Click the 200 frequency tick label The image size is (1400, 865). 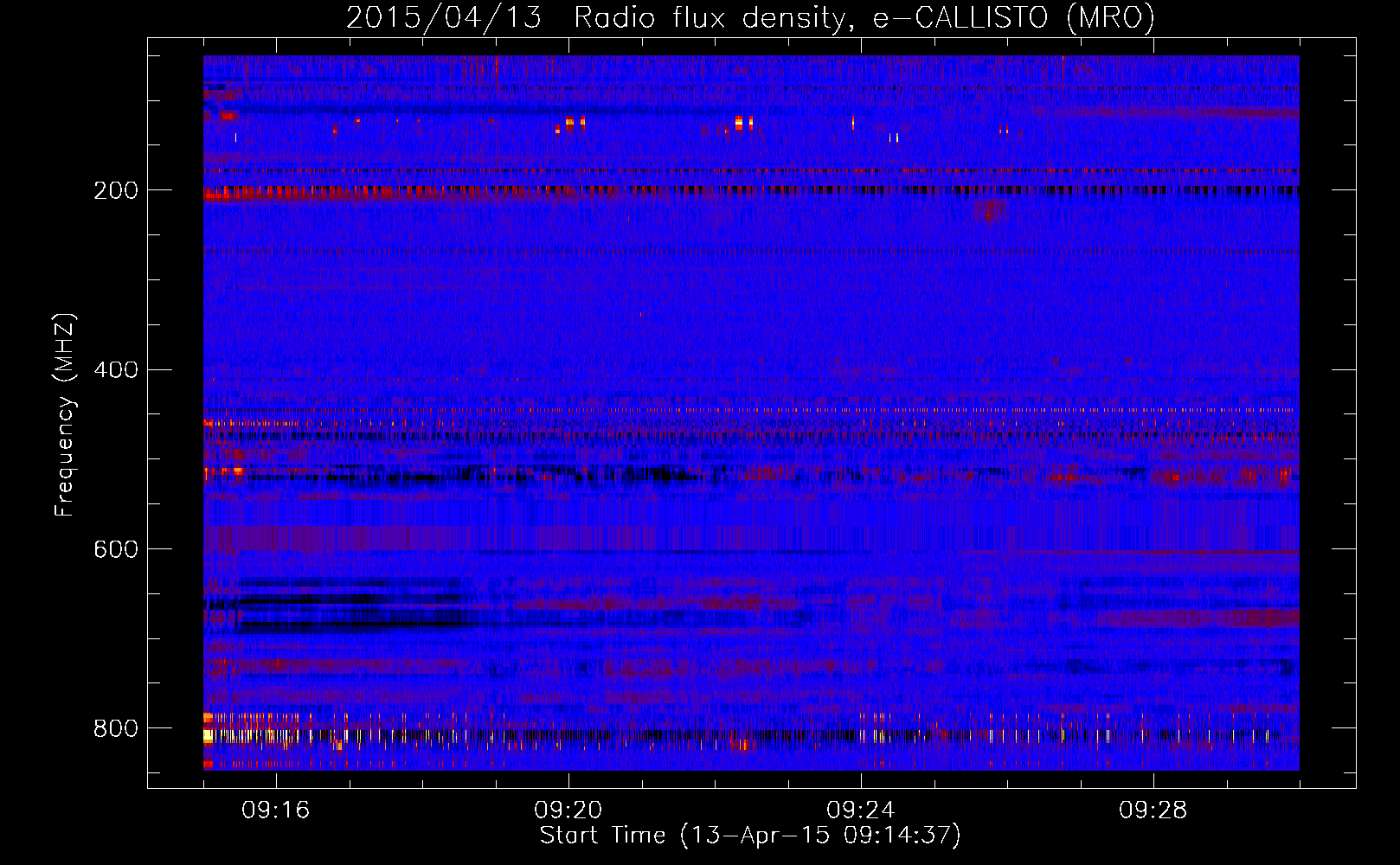[116, 190]
